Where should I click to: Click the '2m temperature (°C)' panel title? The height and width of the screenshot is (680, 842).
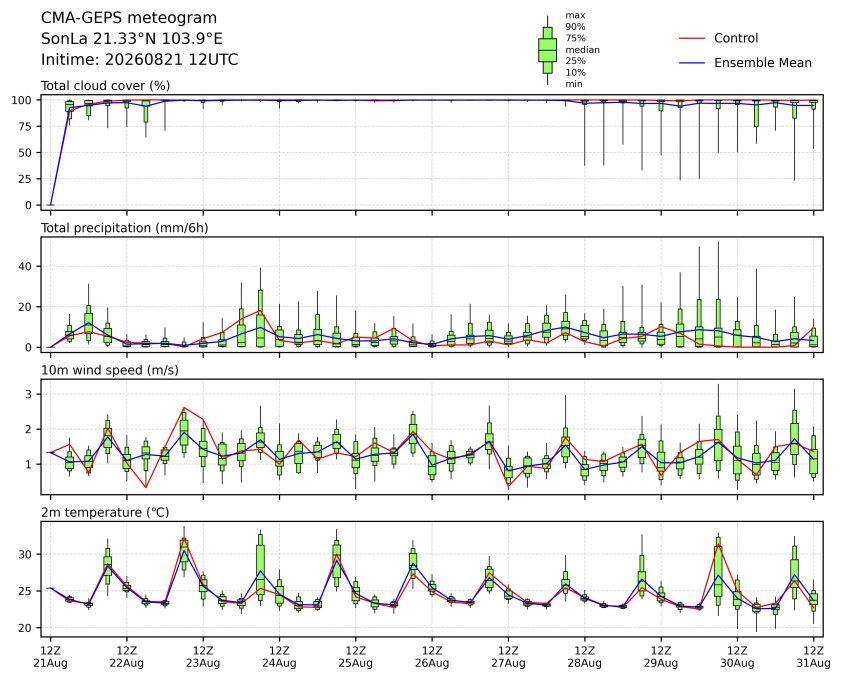105,512
